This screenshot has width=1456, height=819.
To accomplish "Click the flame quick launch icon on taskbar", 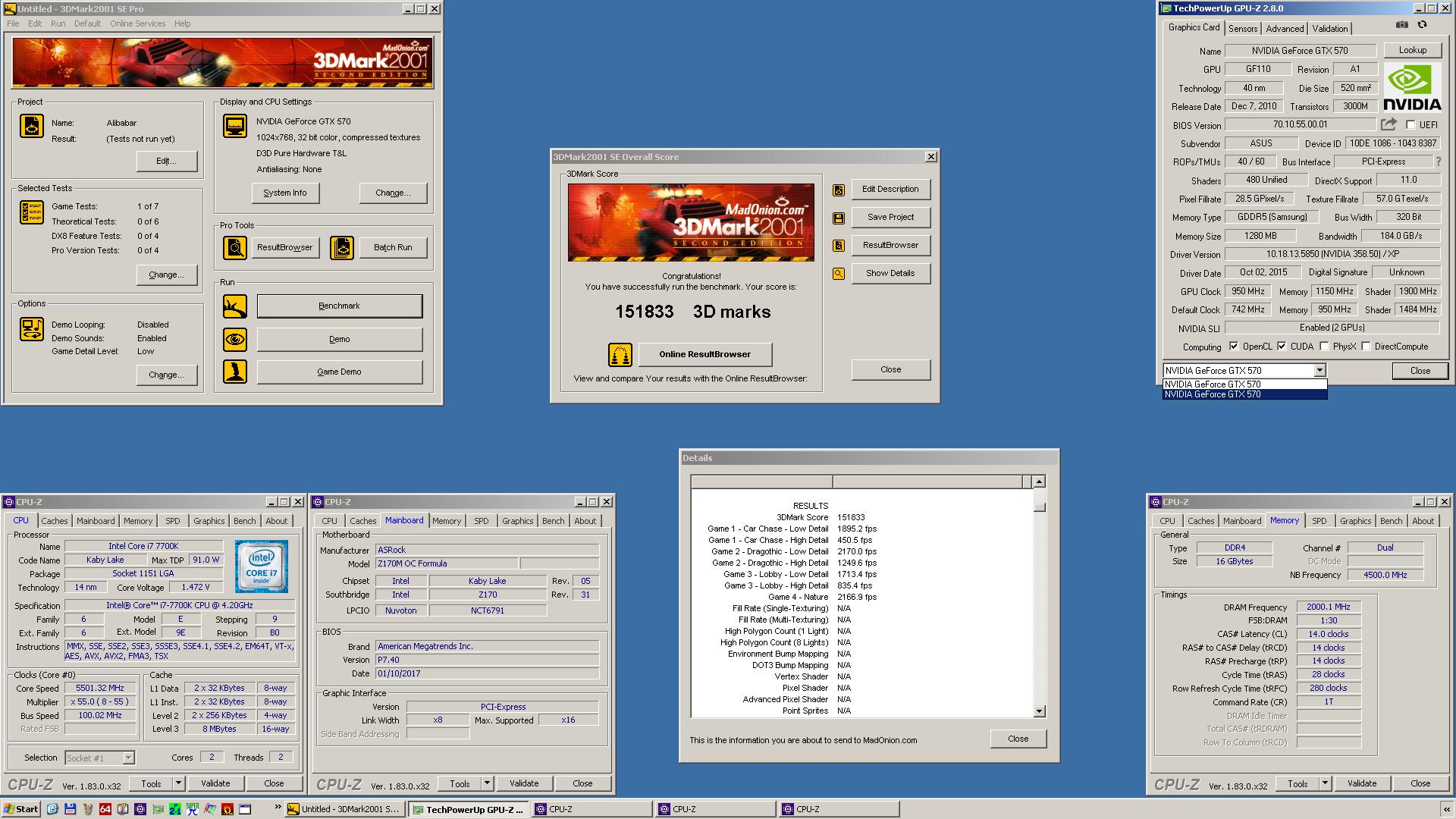I will tap(227, 809).
